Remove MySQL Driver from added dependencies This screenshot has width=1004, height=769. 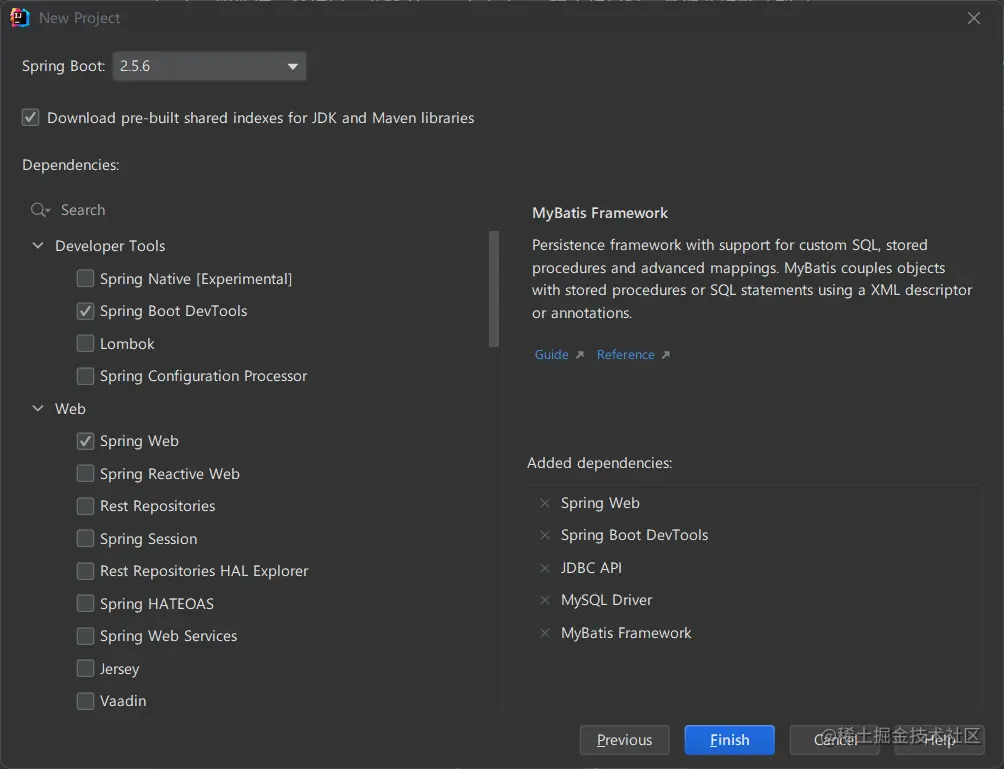tap(545, 600)
